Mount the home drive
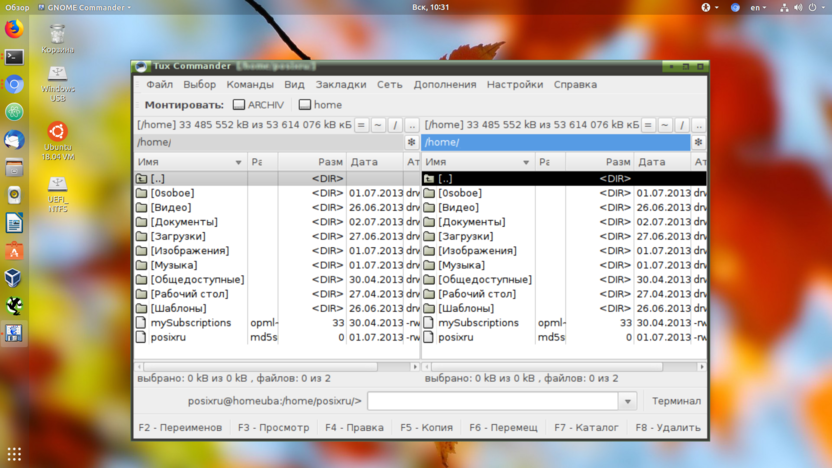Image resolution: width=832 pixels, height=468 pixels. tap(320, 105)
